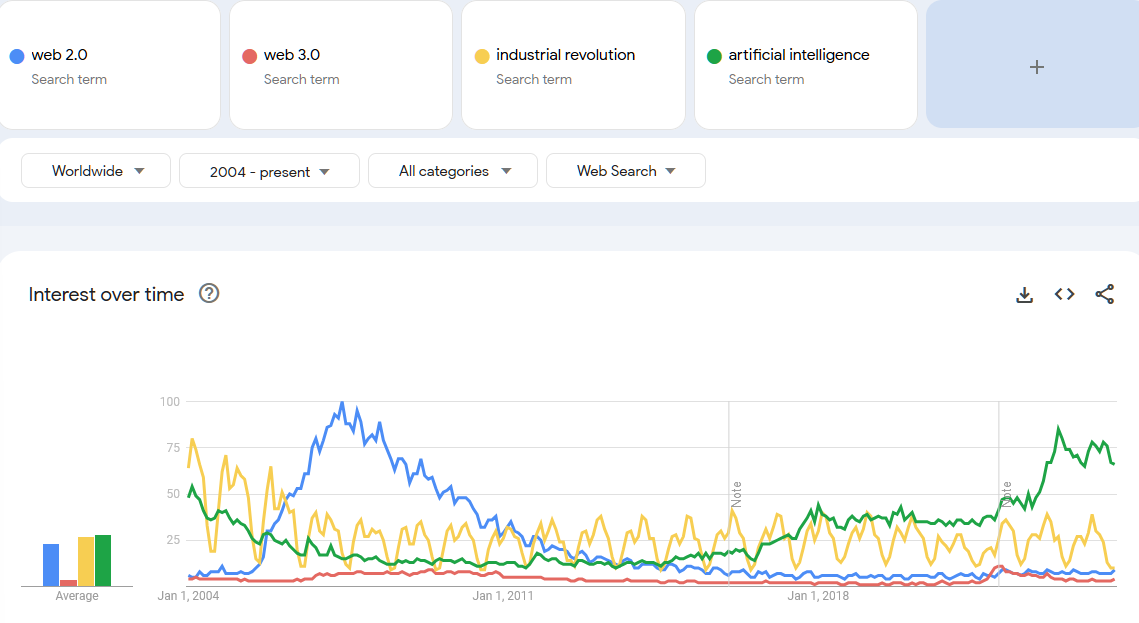Share the interest over time chart
Image resolution: width=1139 pixels, height=623 pixels.
1104,295
